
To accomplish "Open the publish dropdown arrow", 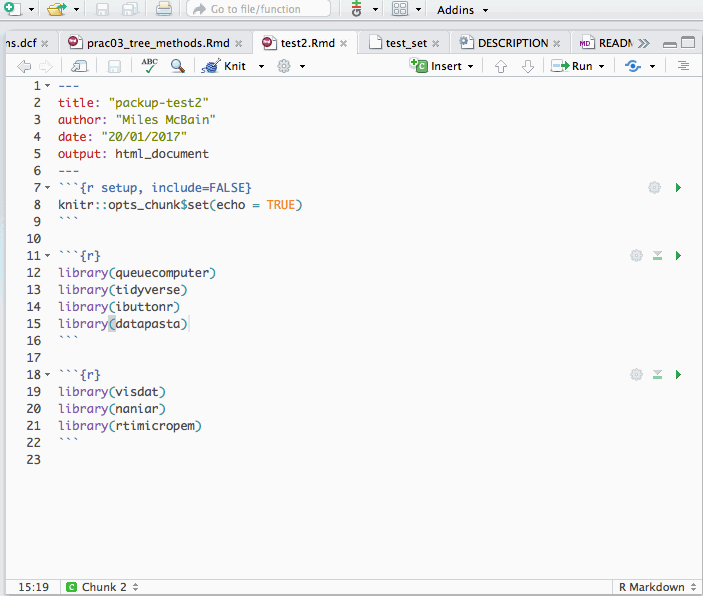I will [652, 66].
